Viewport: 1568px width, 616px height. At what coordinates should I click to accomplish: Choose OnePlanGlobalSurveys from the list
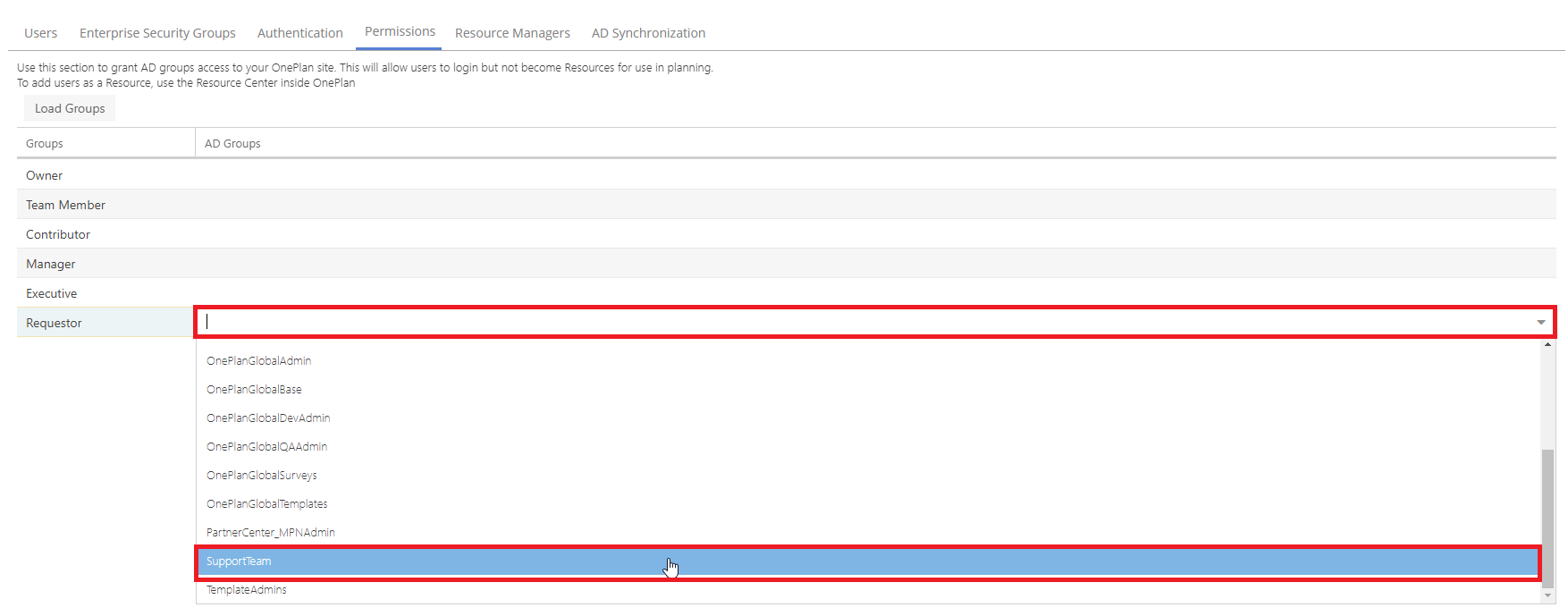click(x=869, y=476)
